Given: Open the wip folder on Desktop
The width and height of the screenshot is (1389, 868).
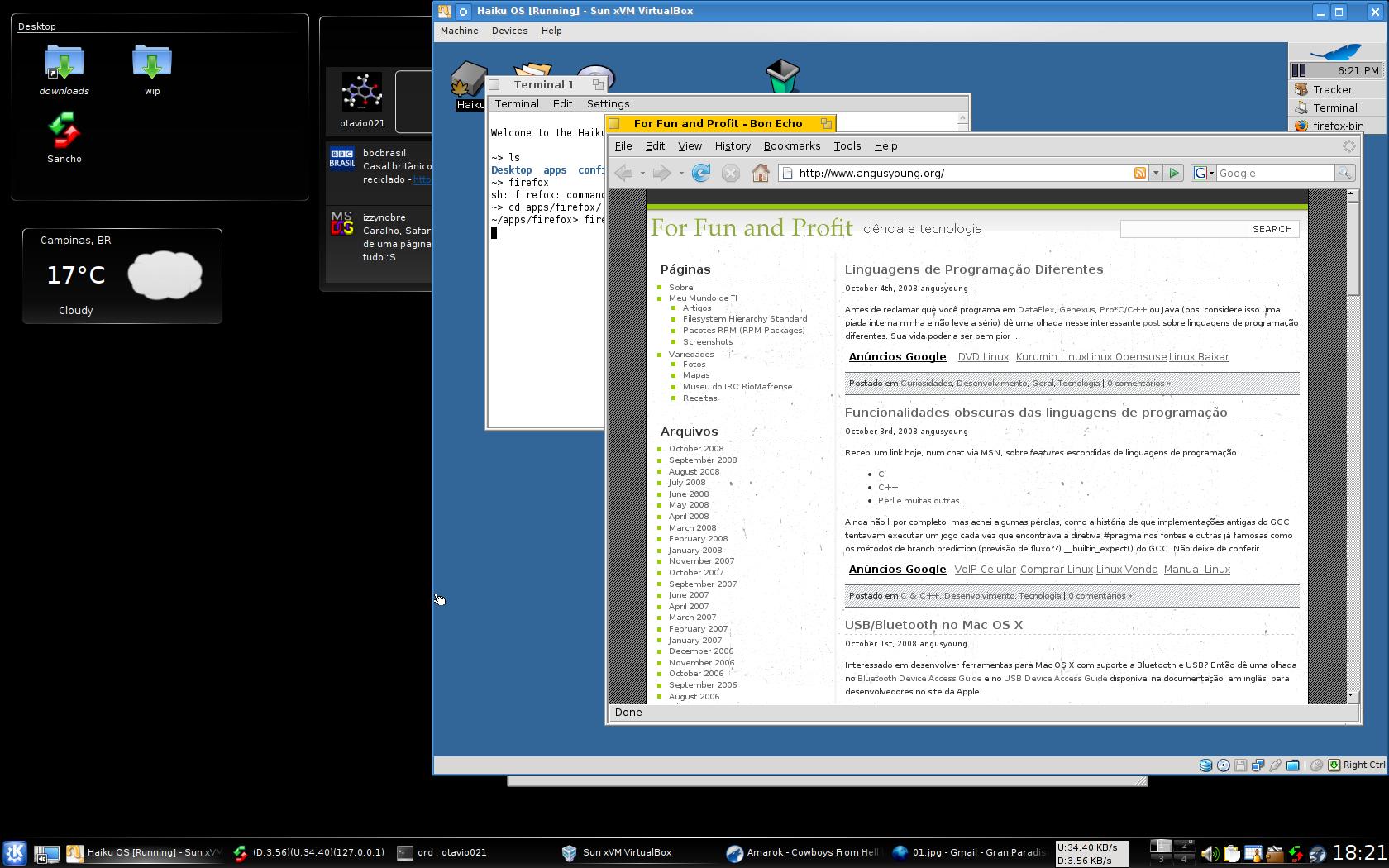Looking at the screenshot, I should [x=152, y=70].
